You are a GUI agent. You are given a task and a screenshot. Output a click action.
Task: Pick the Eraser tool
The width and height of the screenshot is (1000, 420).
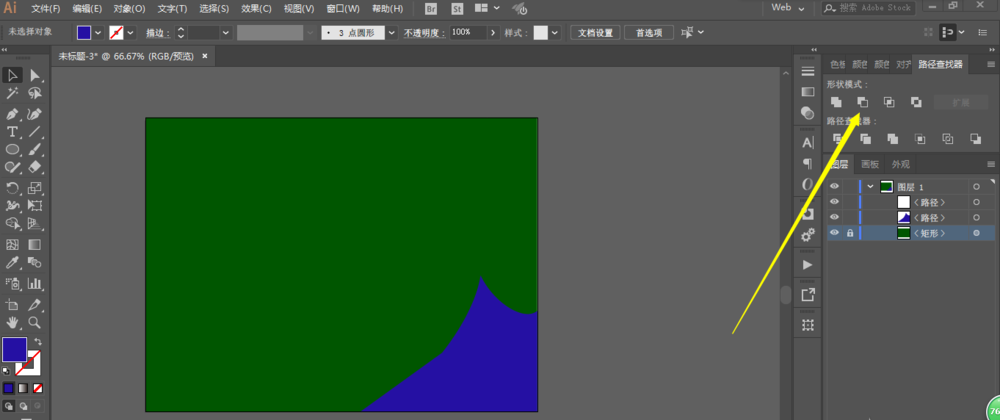(x=35, y=167)
